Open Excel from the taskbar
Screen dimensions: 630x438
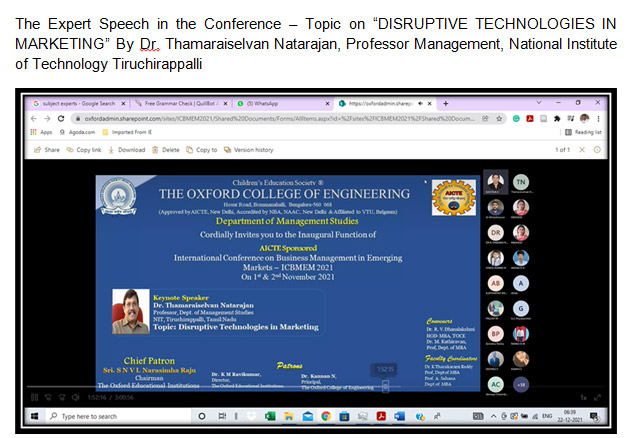(270, 416)
